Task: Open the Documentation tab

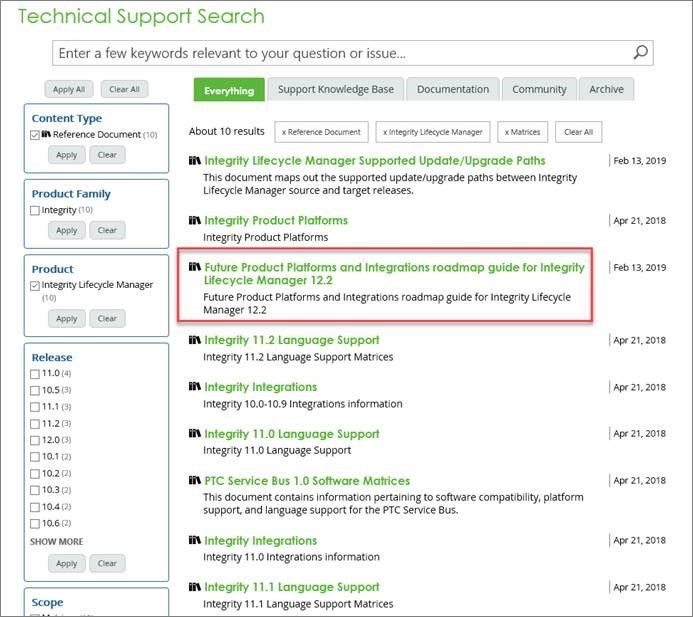Action: pos(452,90)
